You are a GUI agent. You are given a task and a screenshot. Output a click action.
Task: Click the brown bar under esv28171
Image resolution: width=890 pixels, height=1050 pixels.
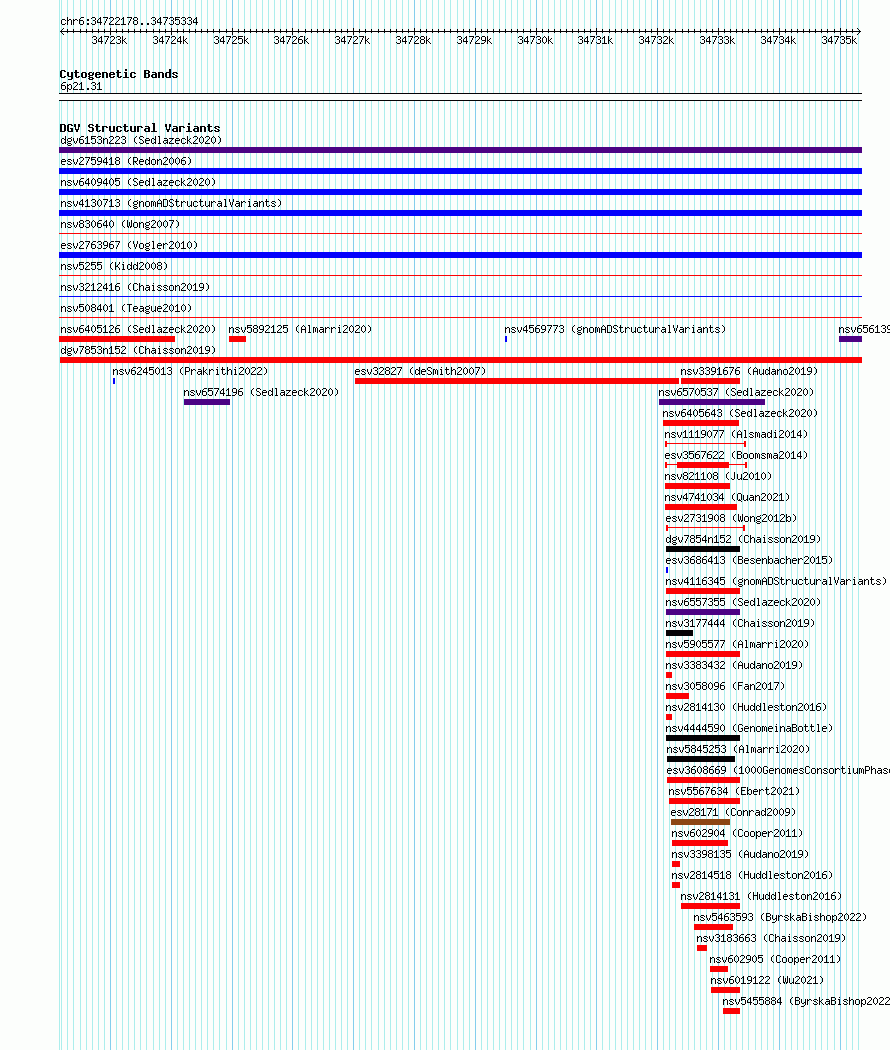[700, 822]
